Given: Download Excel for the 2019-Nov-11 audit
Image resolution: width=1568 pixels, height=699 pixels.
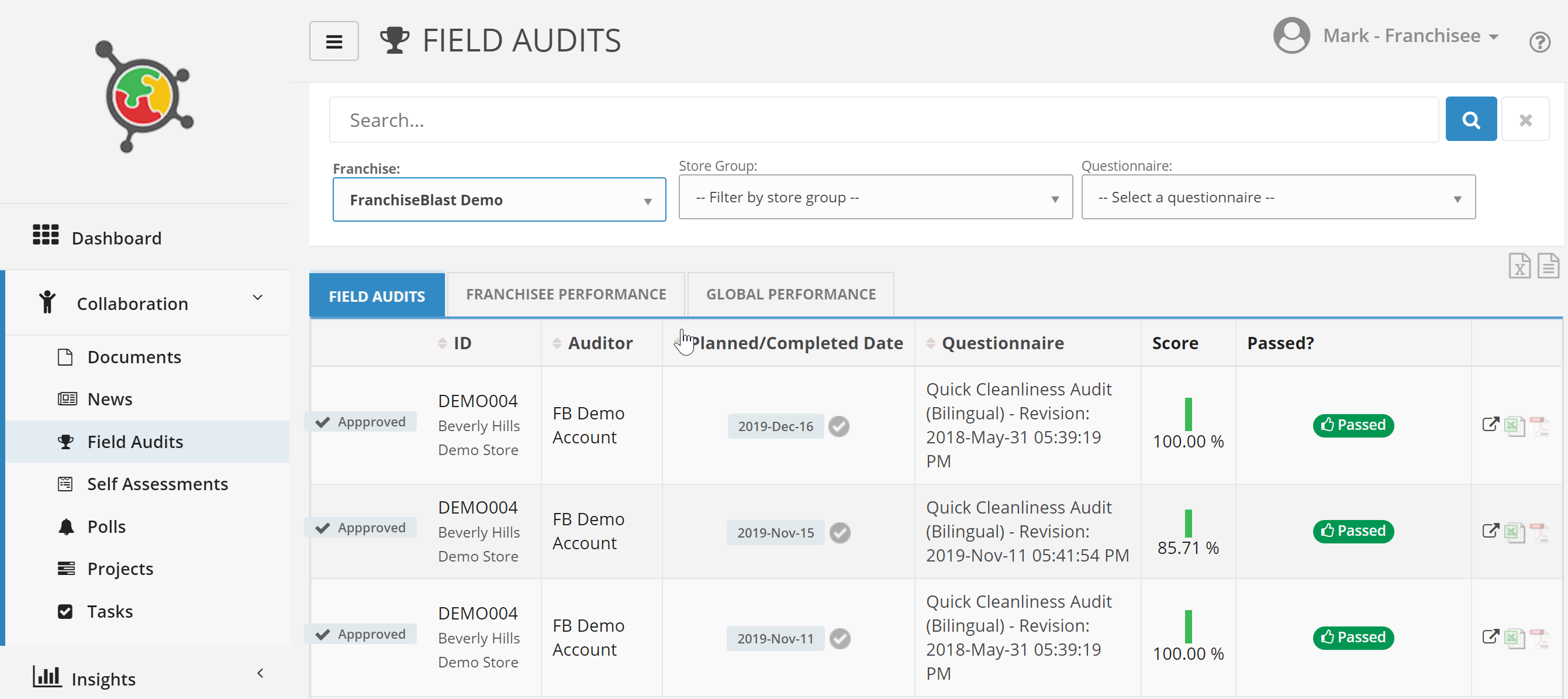Looking at the screenshot, I should pos(1514,638).
